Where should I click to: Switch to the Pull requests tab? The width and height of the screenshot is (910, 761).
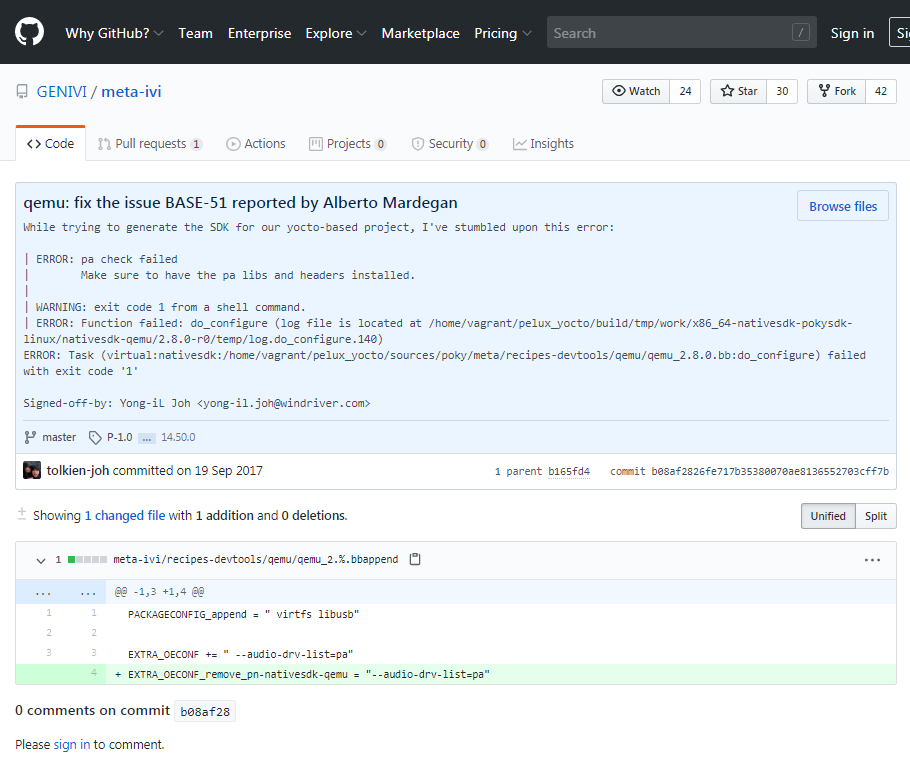coord(149,143)
